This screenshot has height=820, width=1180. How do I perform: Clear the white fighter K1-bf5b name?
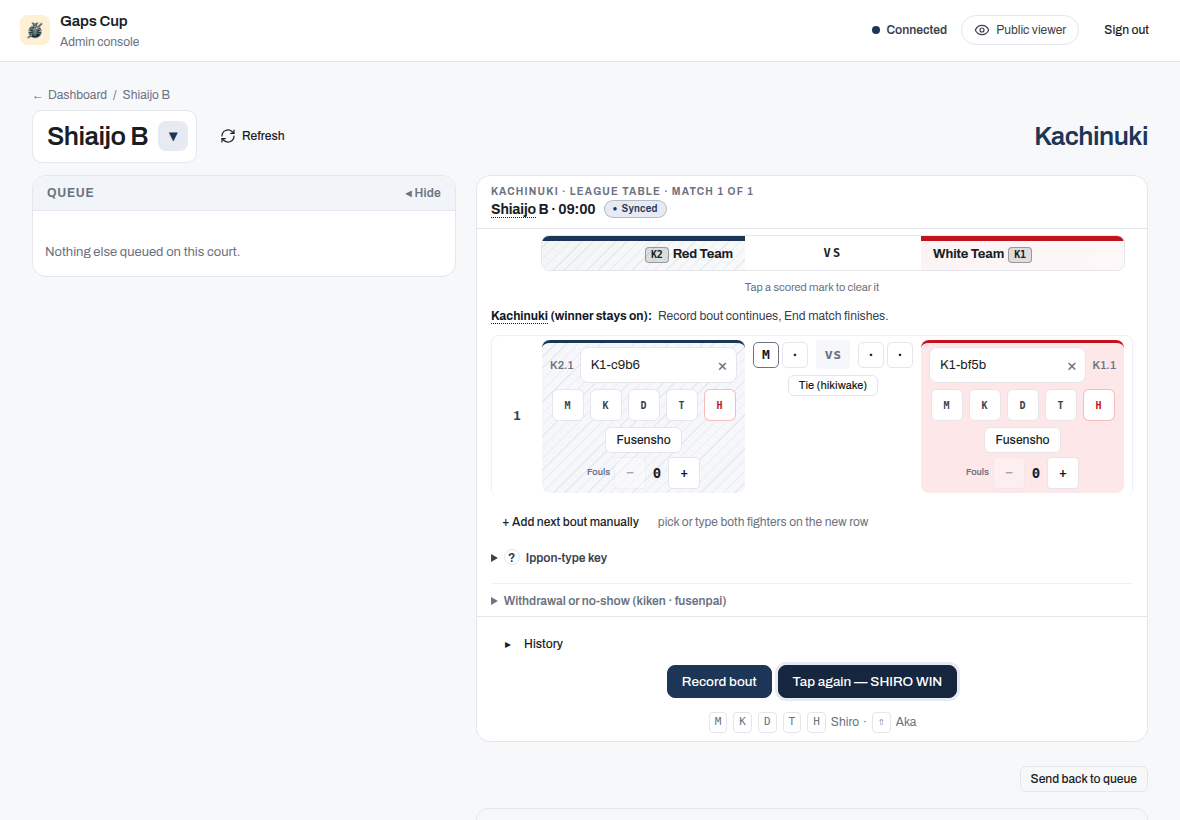click(1072, 366)
